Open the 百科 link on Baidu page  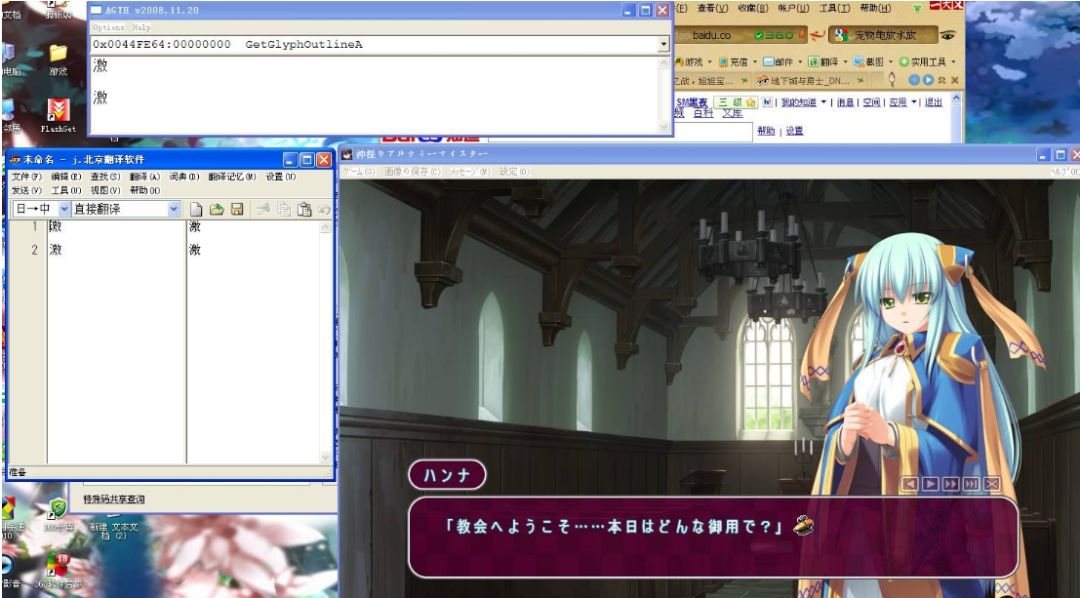[x=703, y=114]
